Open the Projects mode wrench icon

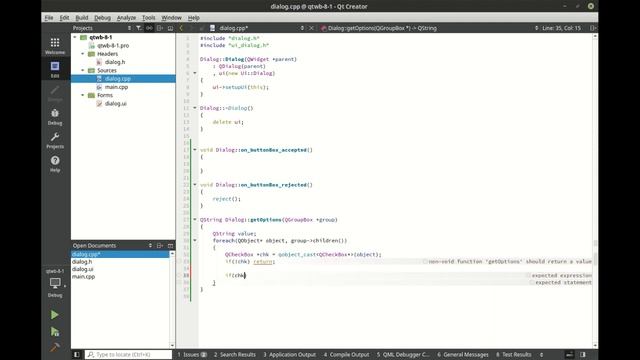coord(55,140)
